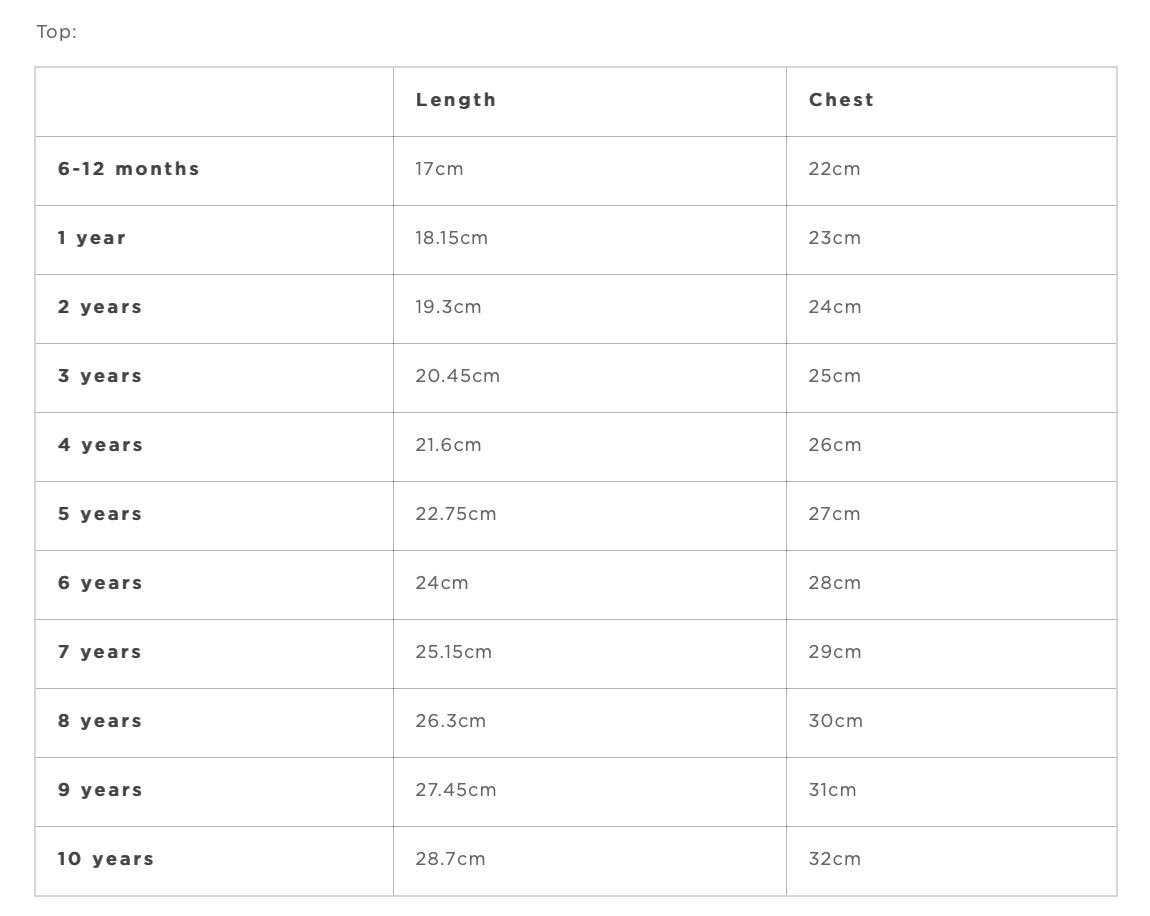Select the 6-12 months row label
The width and height of the screenshot is (1150, 916).
click(x=128, y=169)
